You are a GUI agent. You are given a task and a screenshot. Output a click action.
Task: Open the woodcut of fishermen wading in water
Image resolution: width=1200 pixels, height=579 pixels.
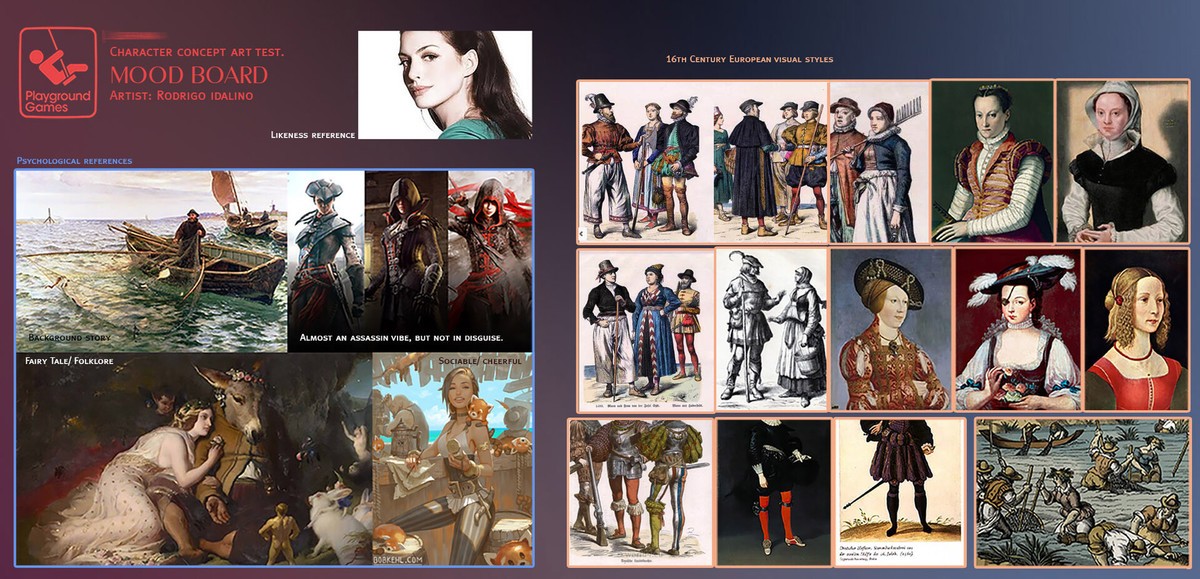[x=1082, y=492]
